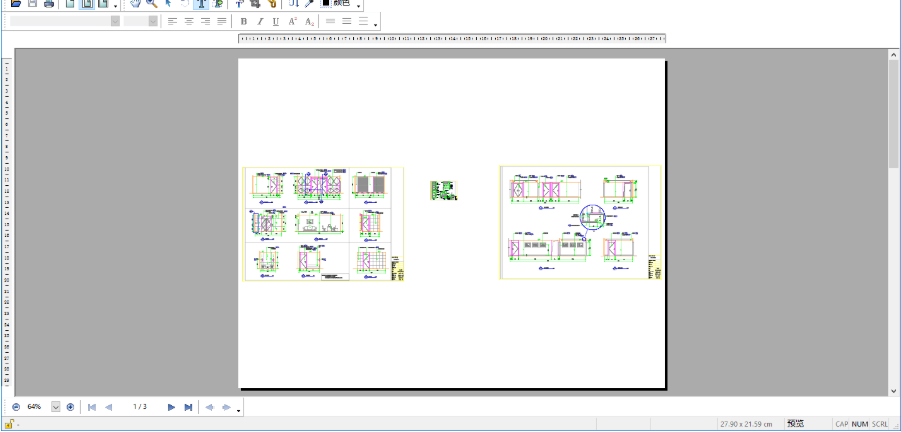Click the black color swatch

point(326,3)
